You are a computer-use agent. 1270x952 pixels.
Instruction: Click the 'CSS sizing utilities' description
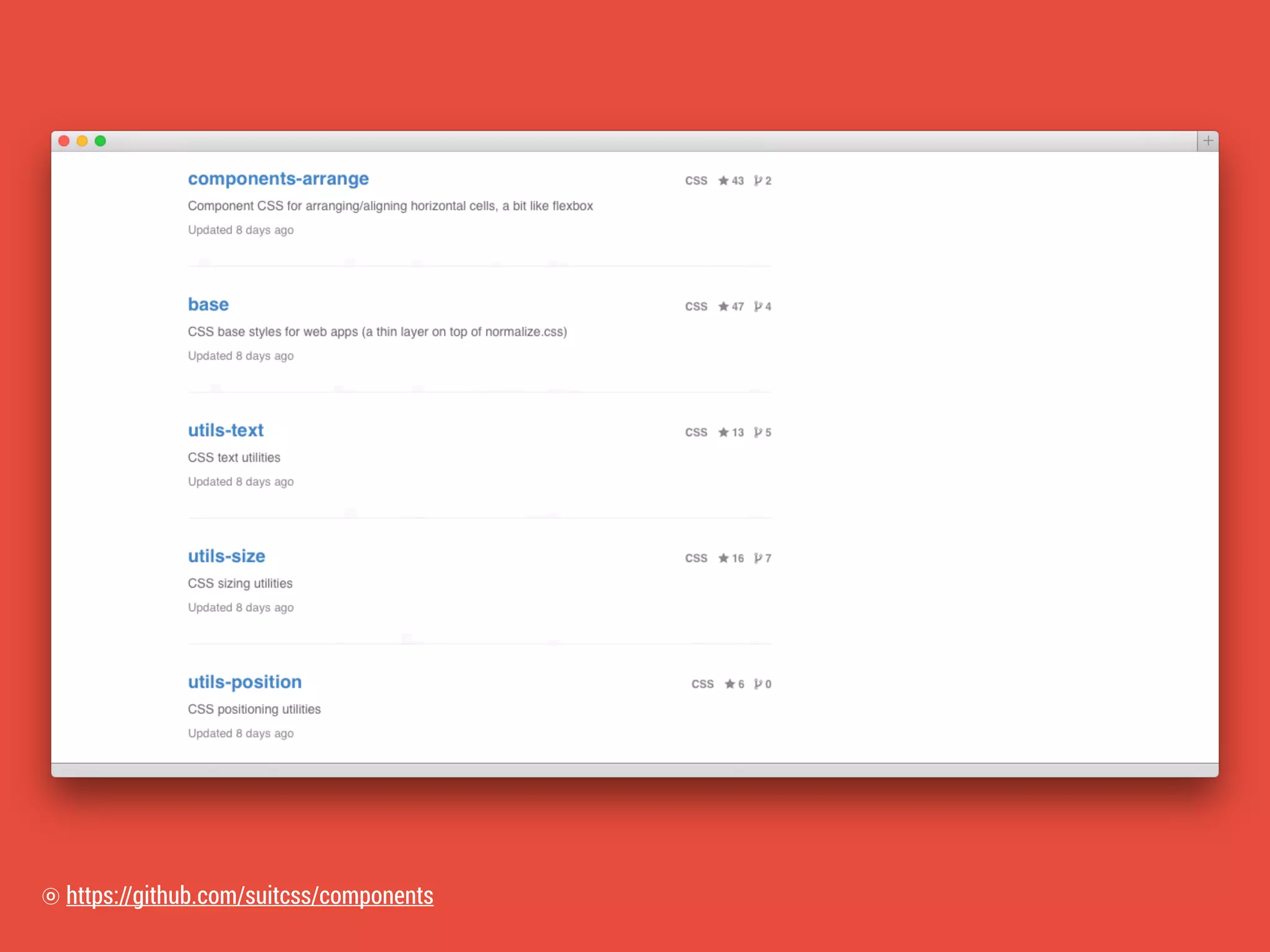(x=241, y=583)
